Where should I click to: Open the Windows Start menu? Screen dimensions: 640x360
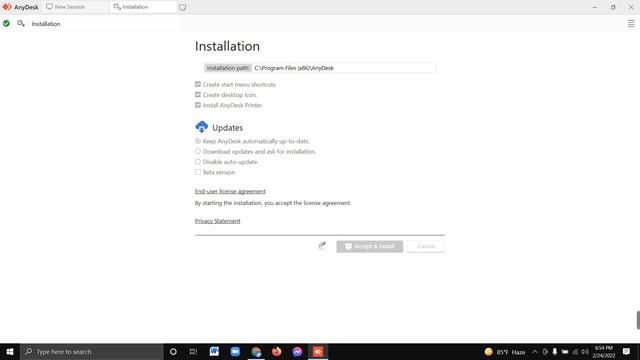pyautogui.click(x=10, y=351)
